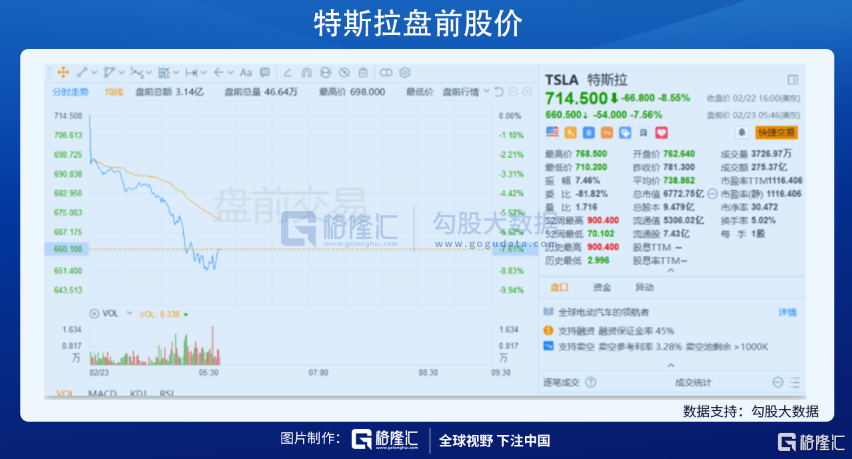Select the crosshair cursor tool
Image resolution: width=852 pixels, height=459 pixels.
(x=63, y=72)
